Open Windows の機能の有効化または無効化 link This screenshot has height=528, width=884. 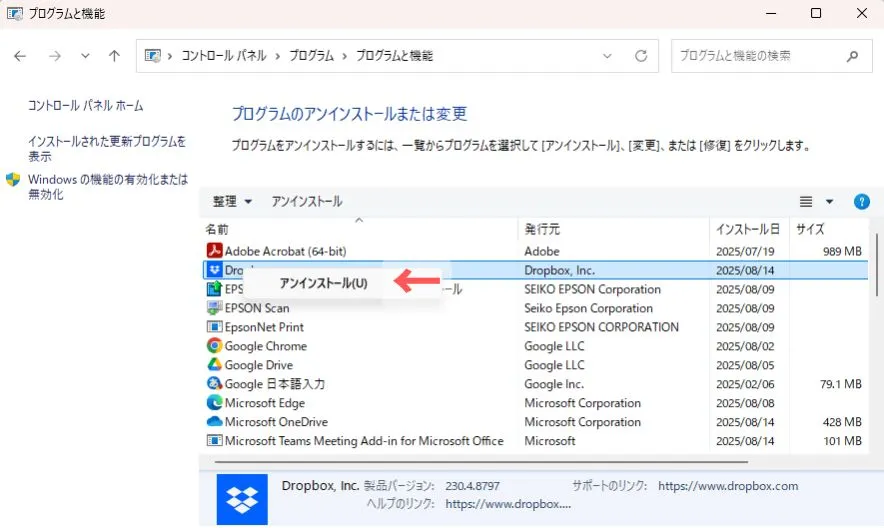click(x=108, y=187)
